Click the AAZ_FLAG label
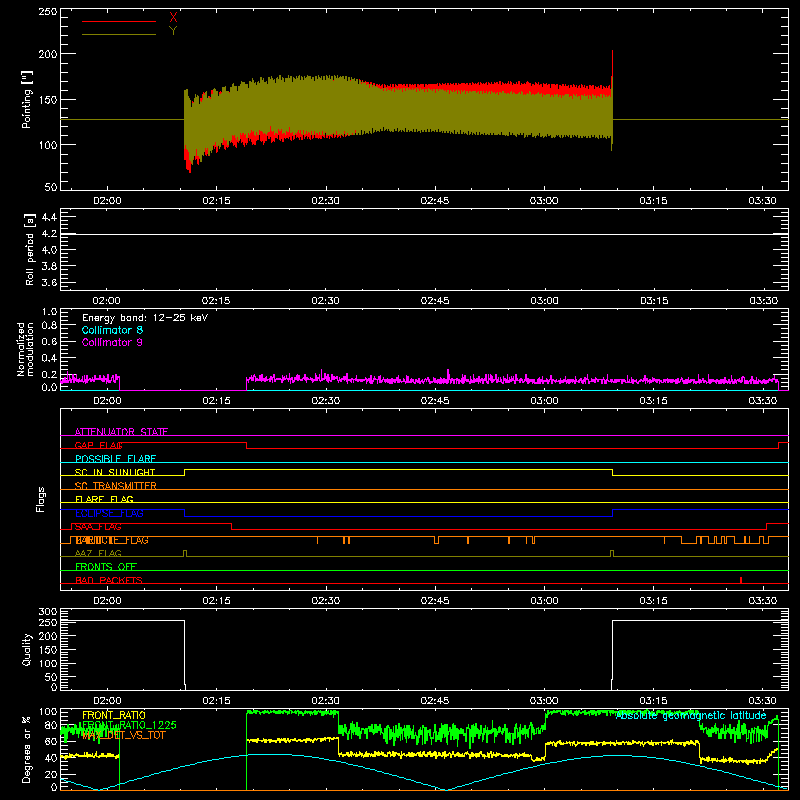This screenshot has width=800, height=800. coord(98,553)
